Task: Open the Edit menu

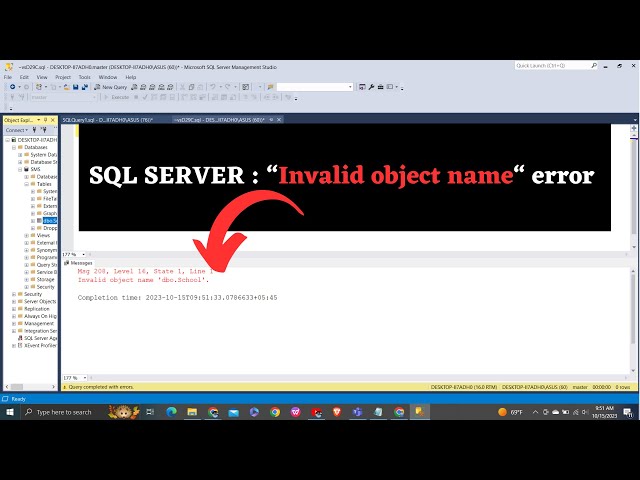Action: [x=24, y=77]
